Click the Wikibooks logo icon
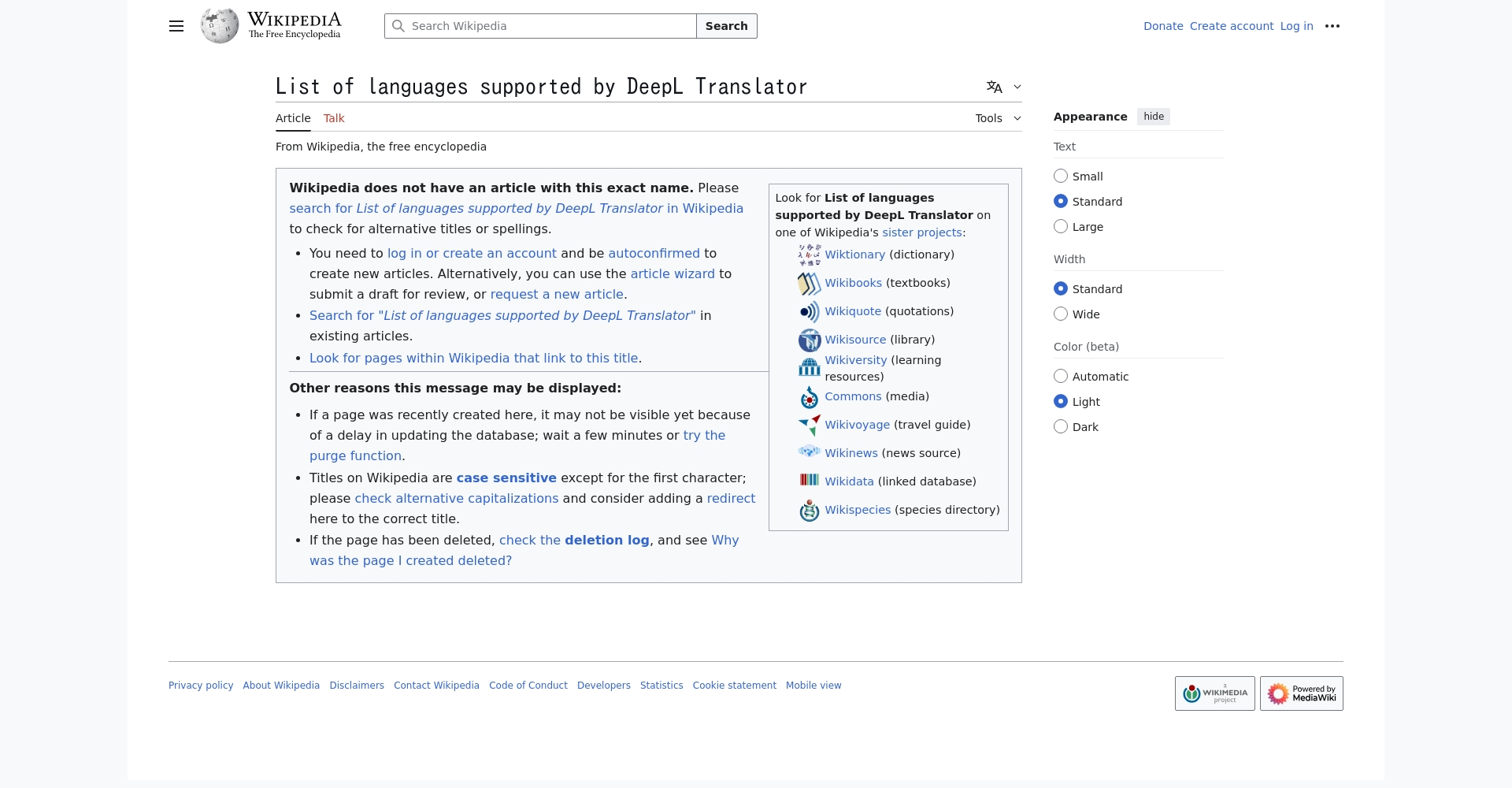This screenshot has width=1512, height=788. pyautogui.click(x=810, y=283)
